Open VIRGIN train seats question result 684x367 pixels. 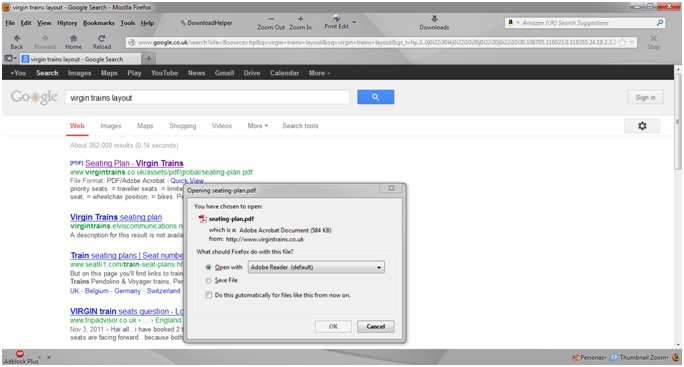coord(127,311)
